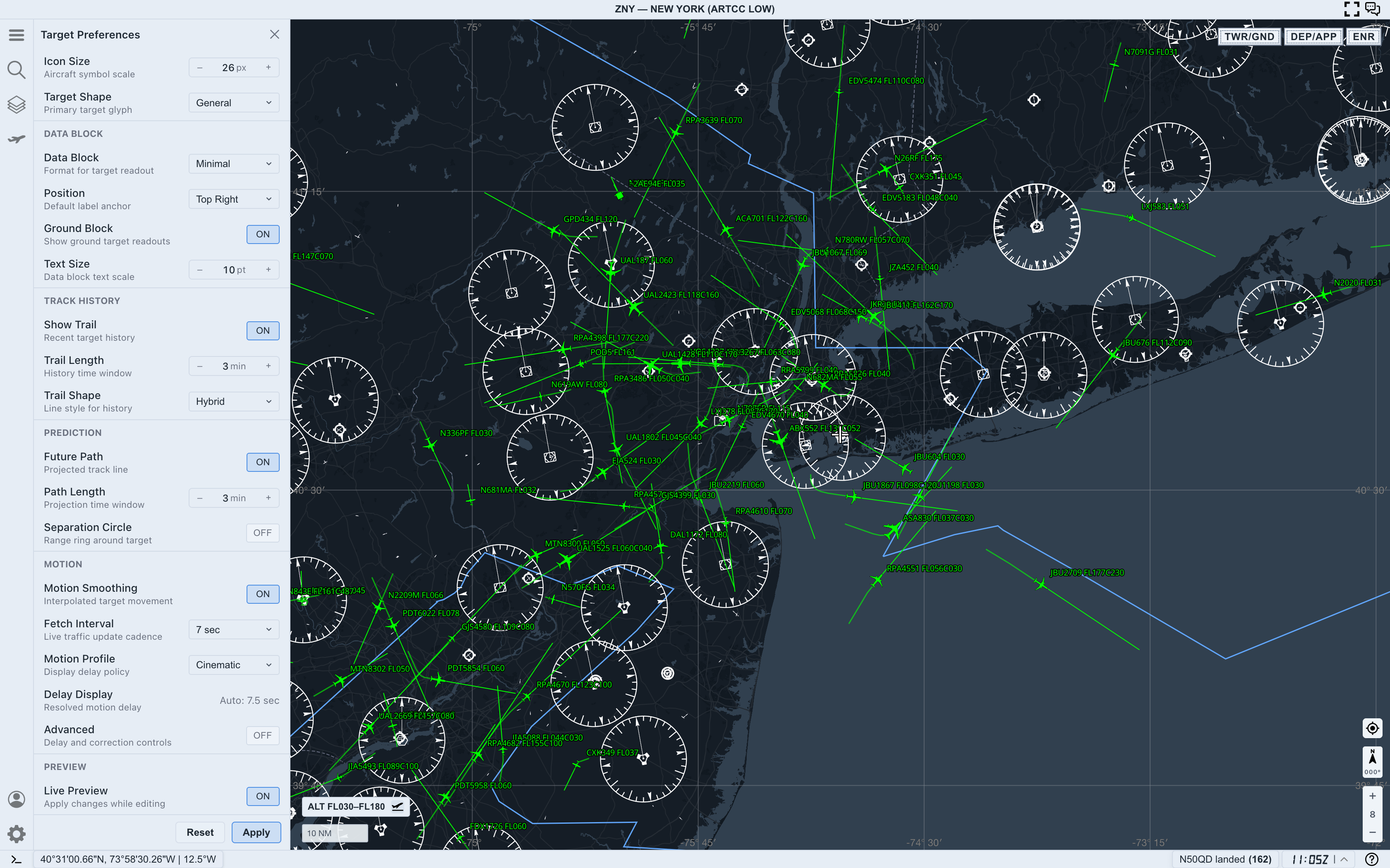Screen dimensions: 1390x868
Task: Click the coordinates readout in status bar
Action: point(128,859)
